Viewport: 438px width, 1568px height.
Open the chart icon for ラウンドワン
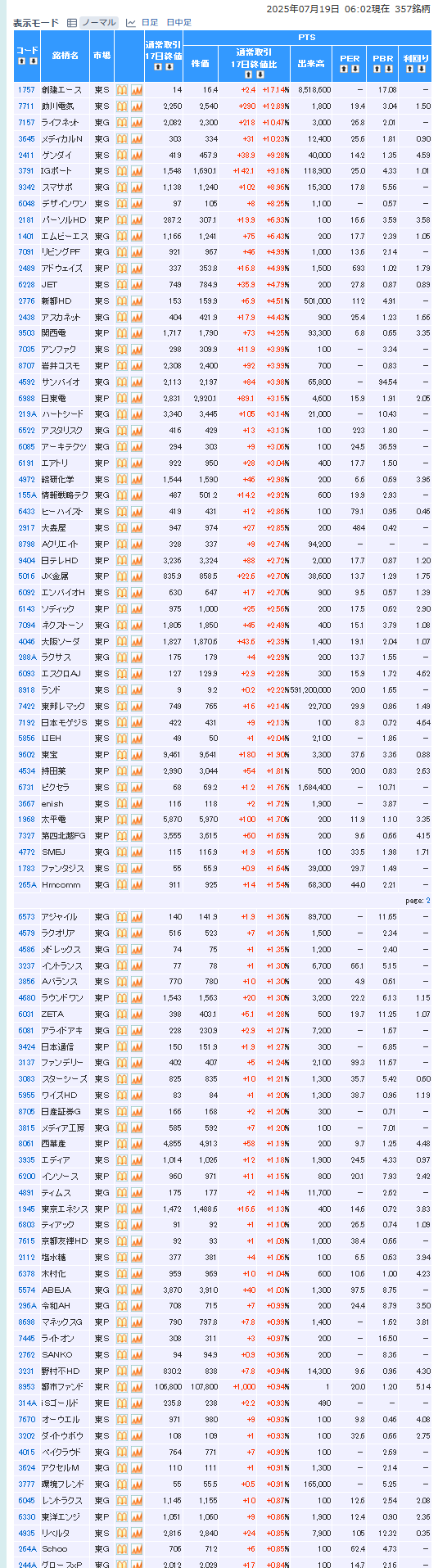pos(136,998)
